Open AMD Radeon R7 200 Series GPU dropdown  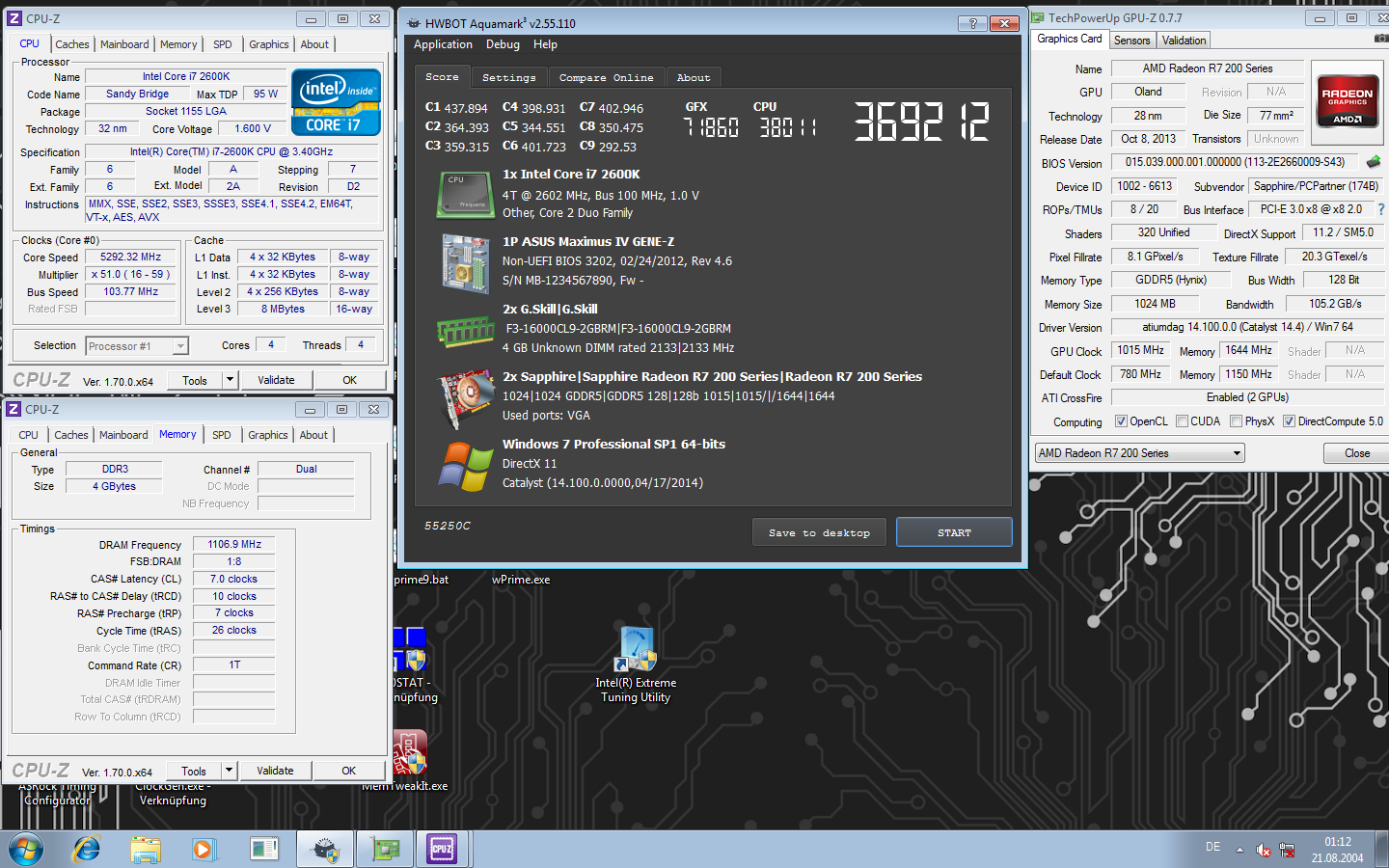tap(1140, 453)
